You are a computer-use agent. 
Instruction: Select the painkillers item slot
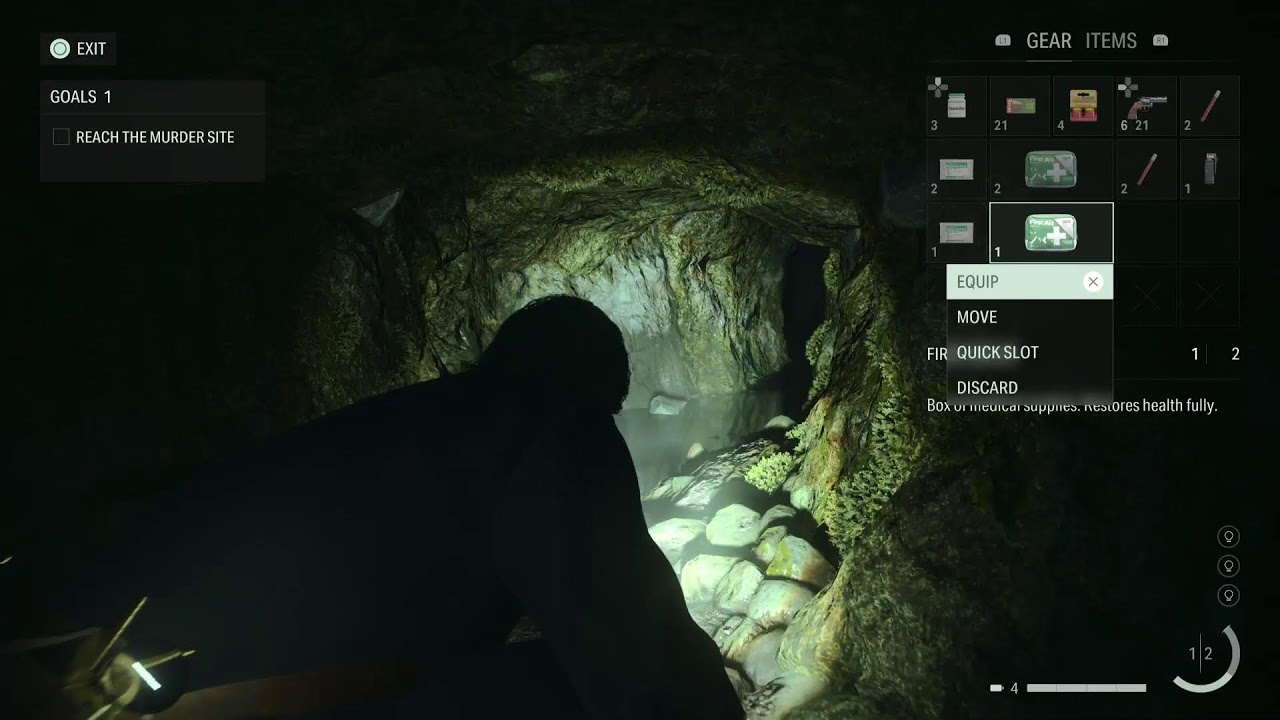point(957,106)
